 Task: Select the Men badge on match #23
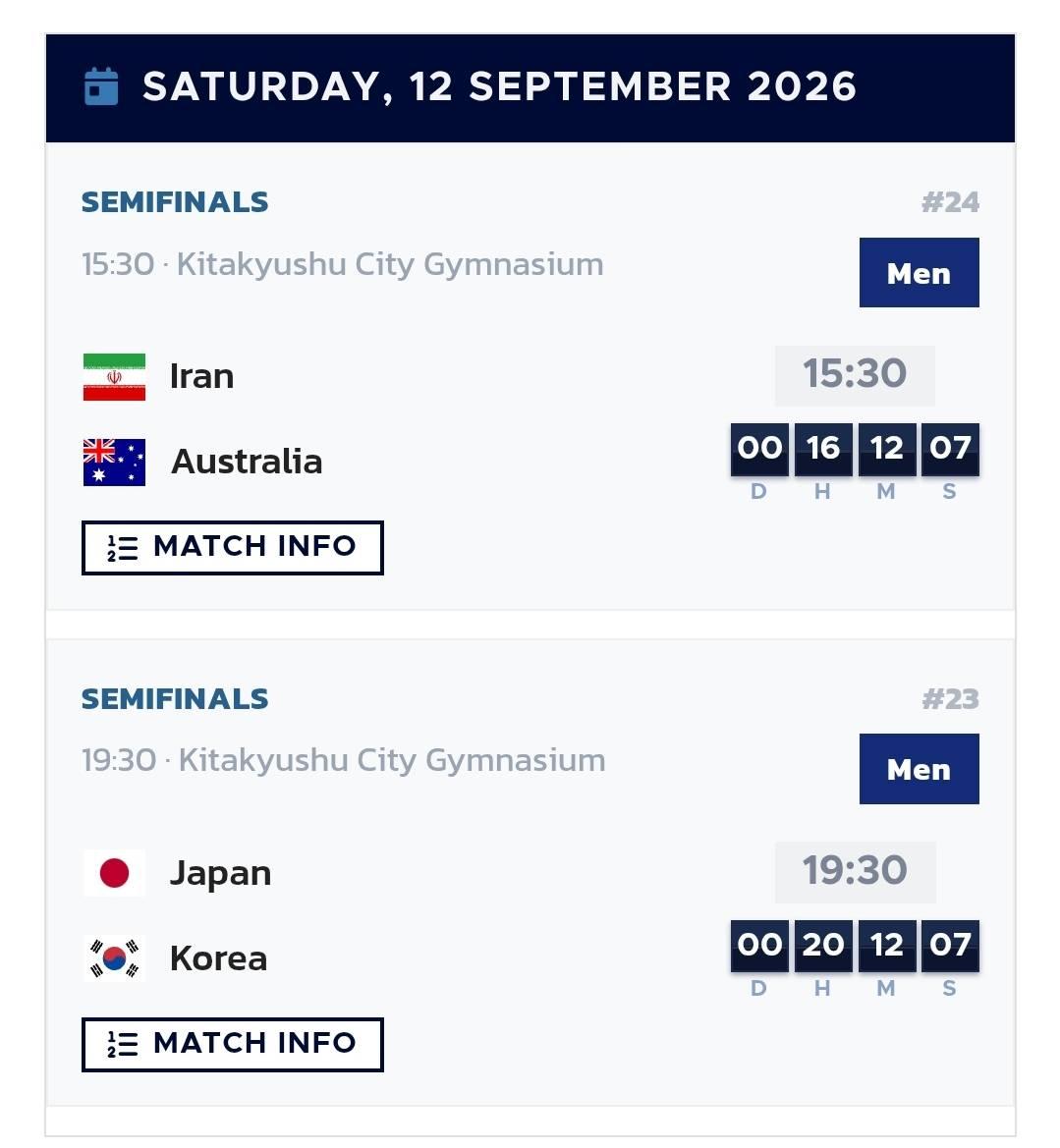[x=919, y=769]
